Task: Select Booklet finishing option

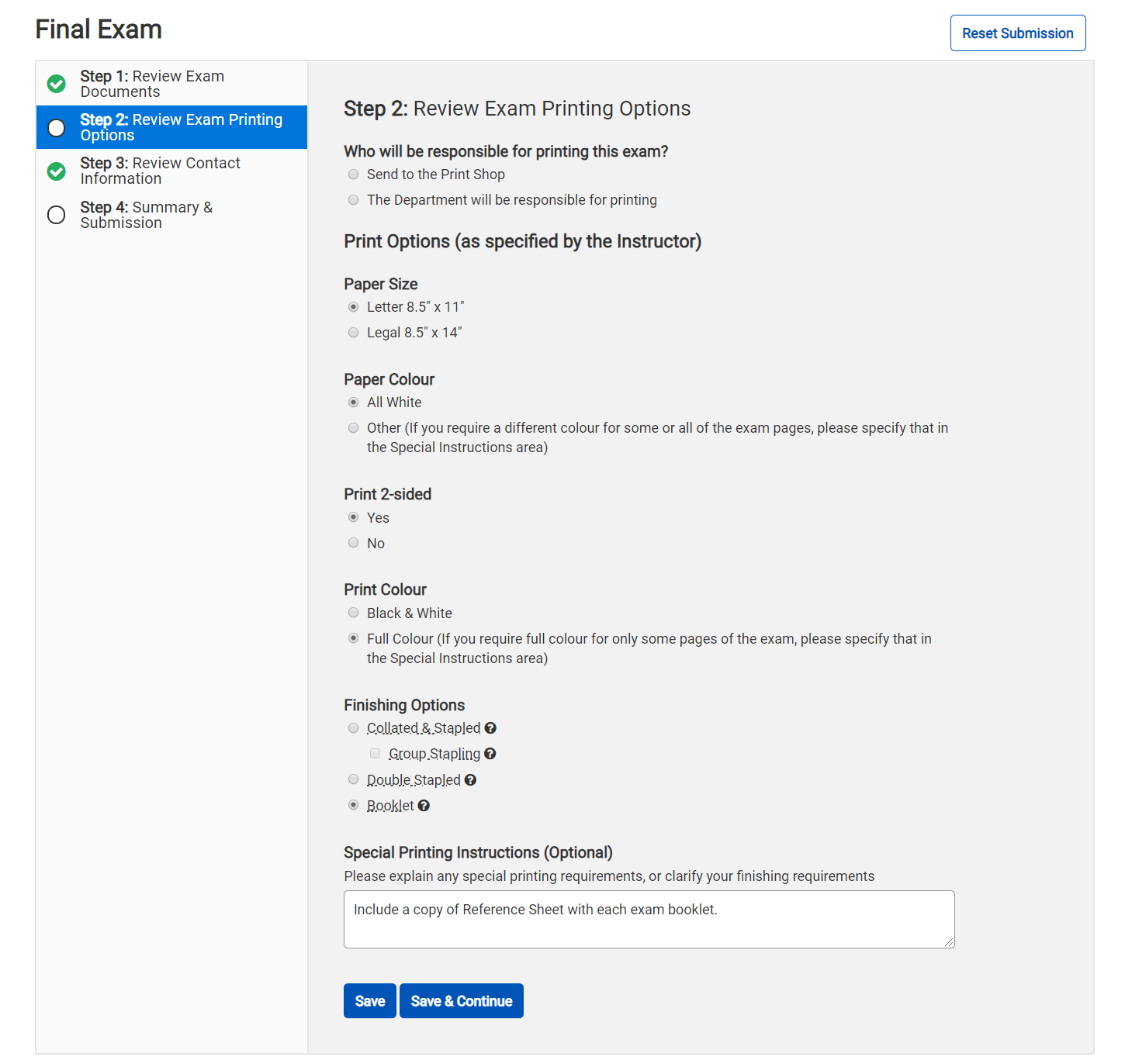Action: [354, 805]
